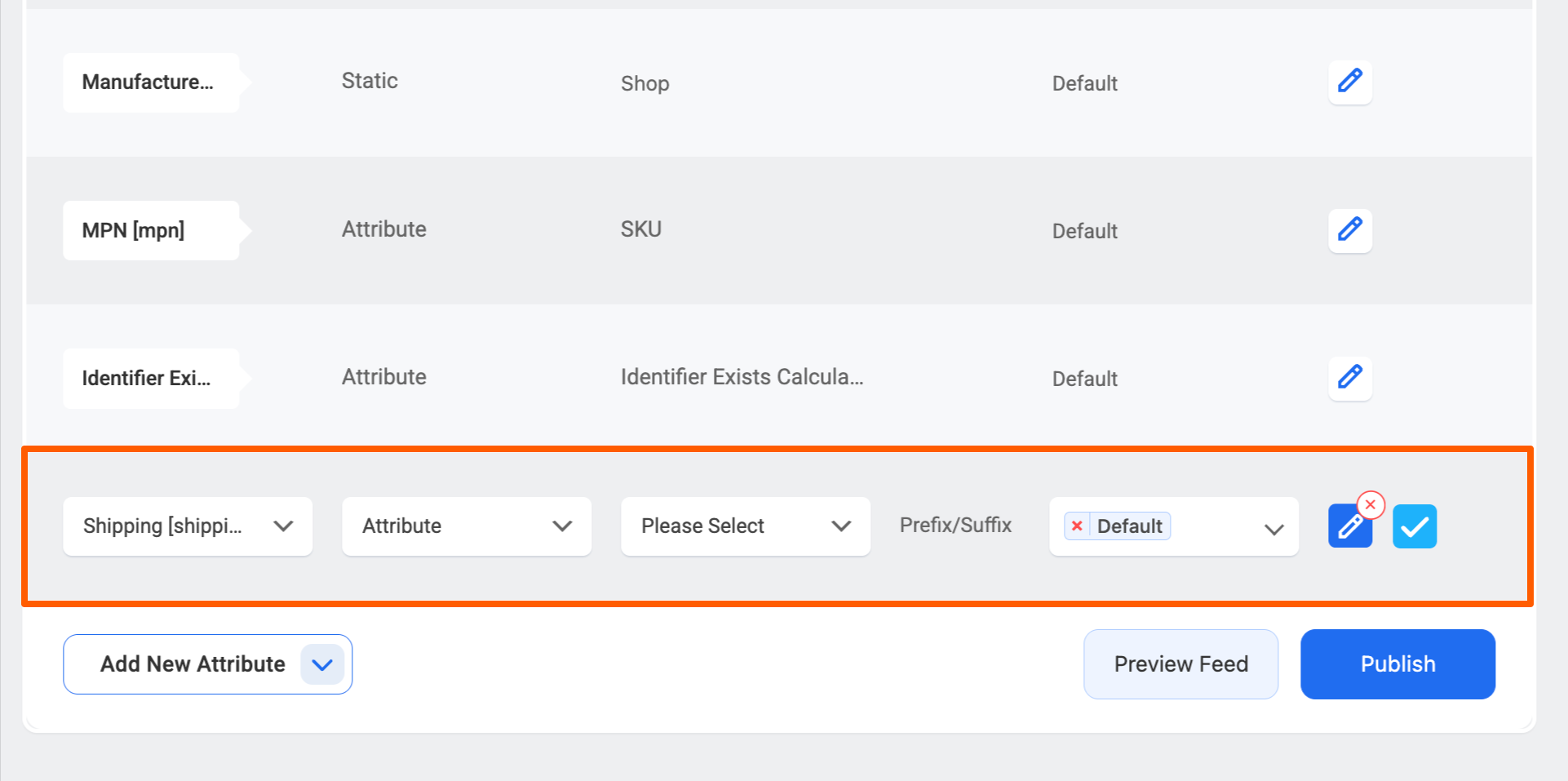Viewport: 1568px width, 781px height.
Task: Publish the product feed
Action: pos(1397,664)
